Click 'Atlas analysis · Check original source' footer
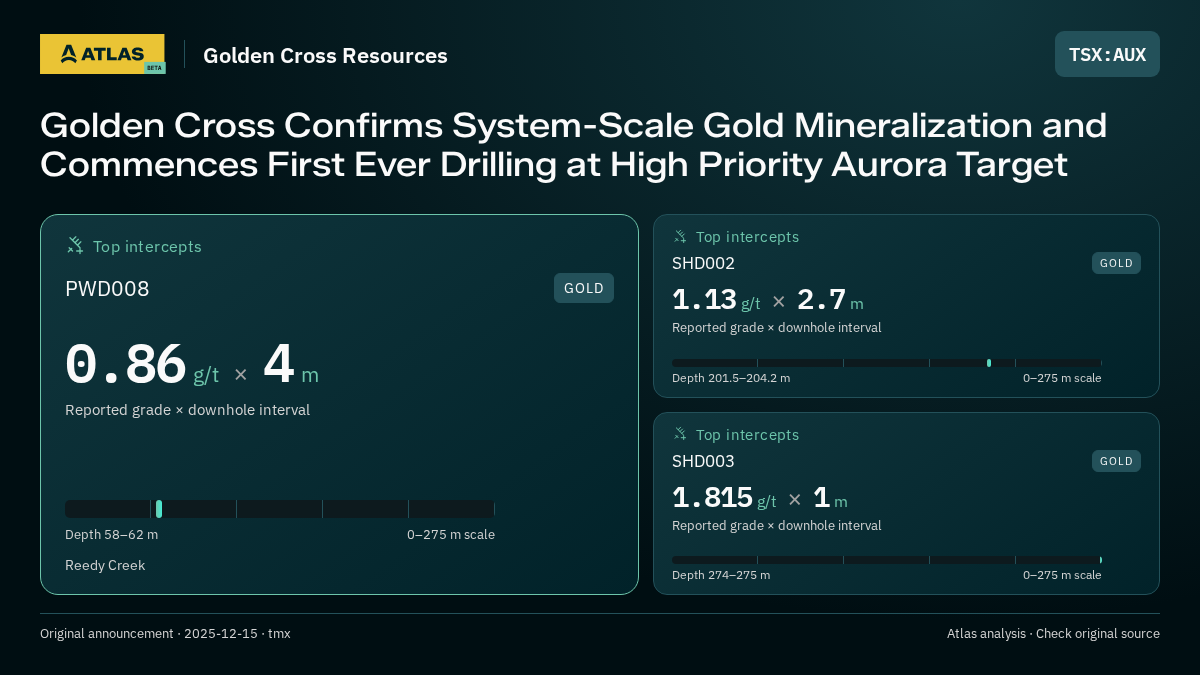Image resolution: width=1200 pixels, height=675 pixels. [x=1053, y=633]
